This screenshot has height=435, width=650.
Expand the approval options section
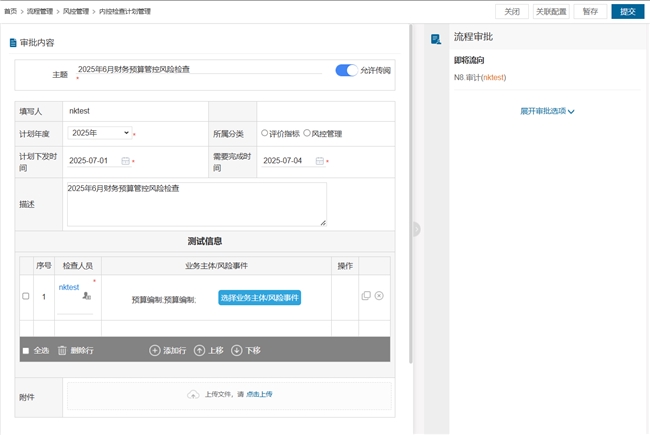547,112
